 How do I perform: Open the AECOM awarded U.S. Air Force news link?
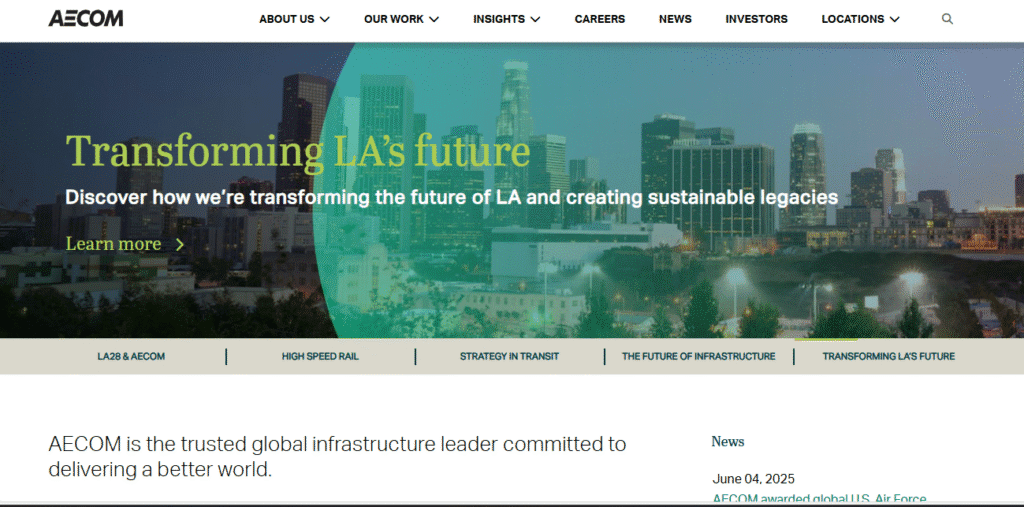click(x=820, y=499)
